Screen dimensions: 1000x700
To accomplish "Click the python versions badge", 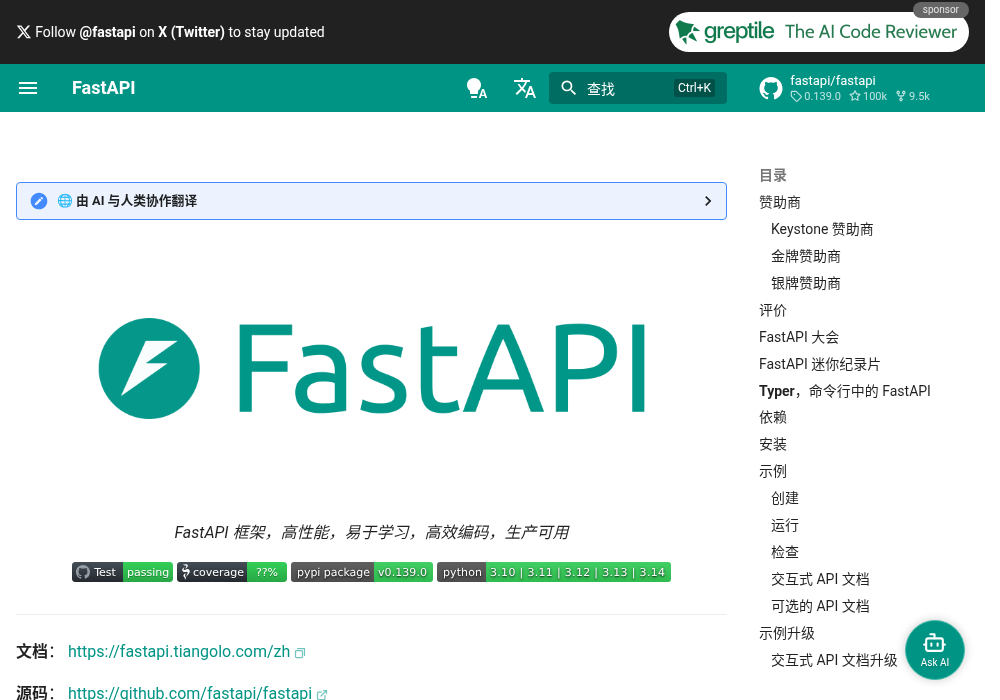I will 554,572.
